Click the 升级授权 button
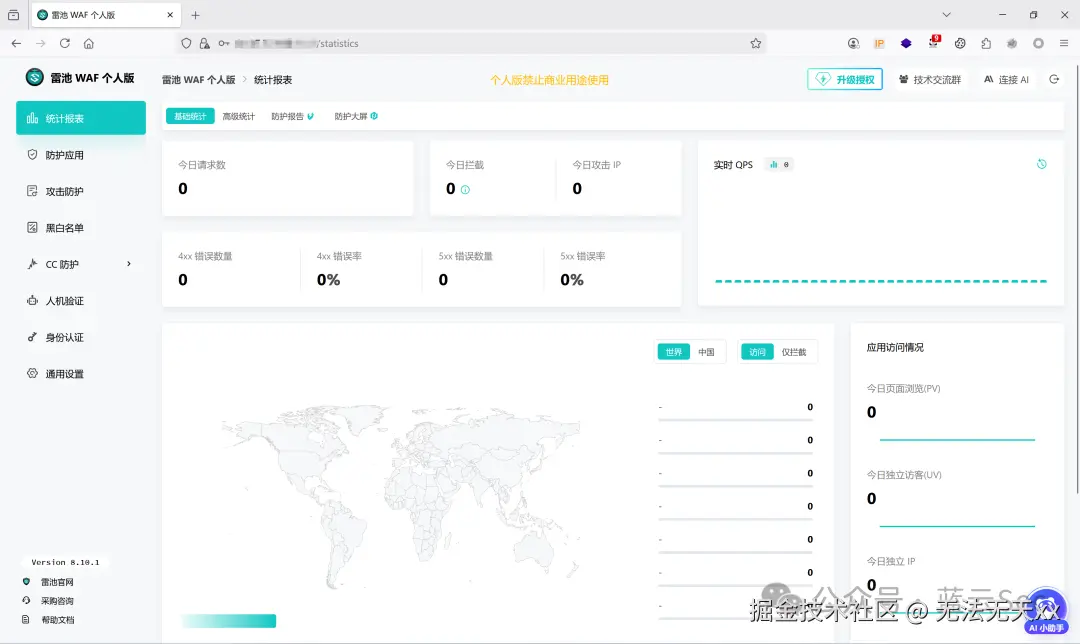The image size is (1080, 644). pyautogui.click(x=844, y=79)
